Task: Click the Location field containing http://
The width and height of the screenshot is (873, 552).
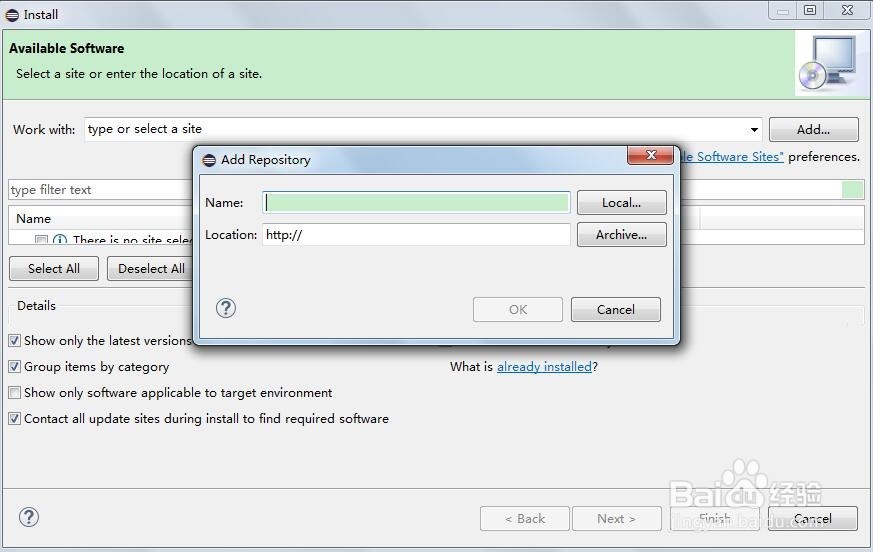Action: point(416,235)
